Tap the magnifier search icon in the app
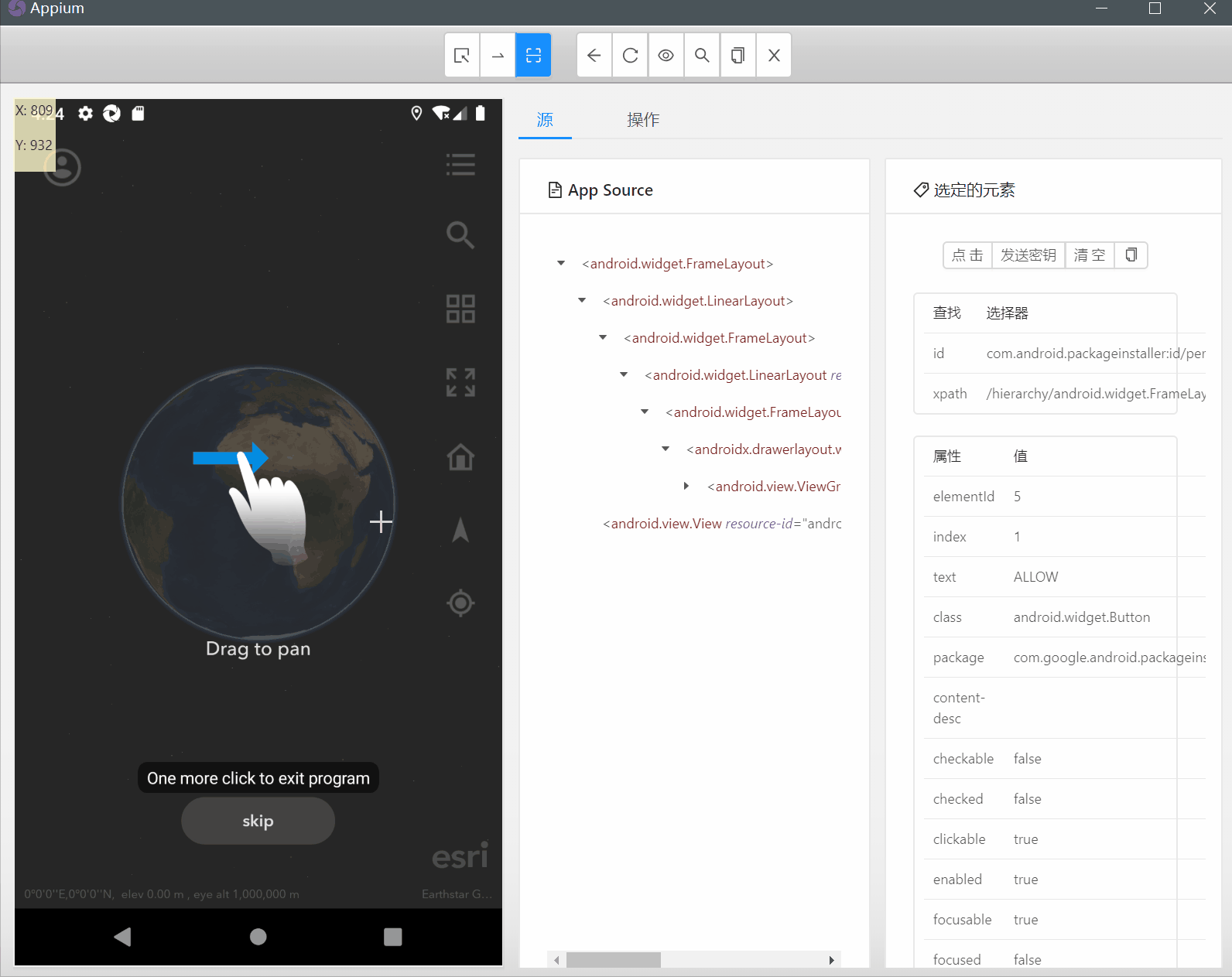The height and width of the screenshot is (977, 1232). tap(460, 234)
